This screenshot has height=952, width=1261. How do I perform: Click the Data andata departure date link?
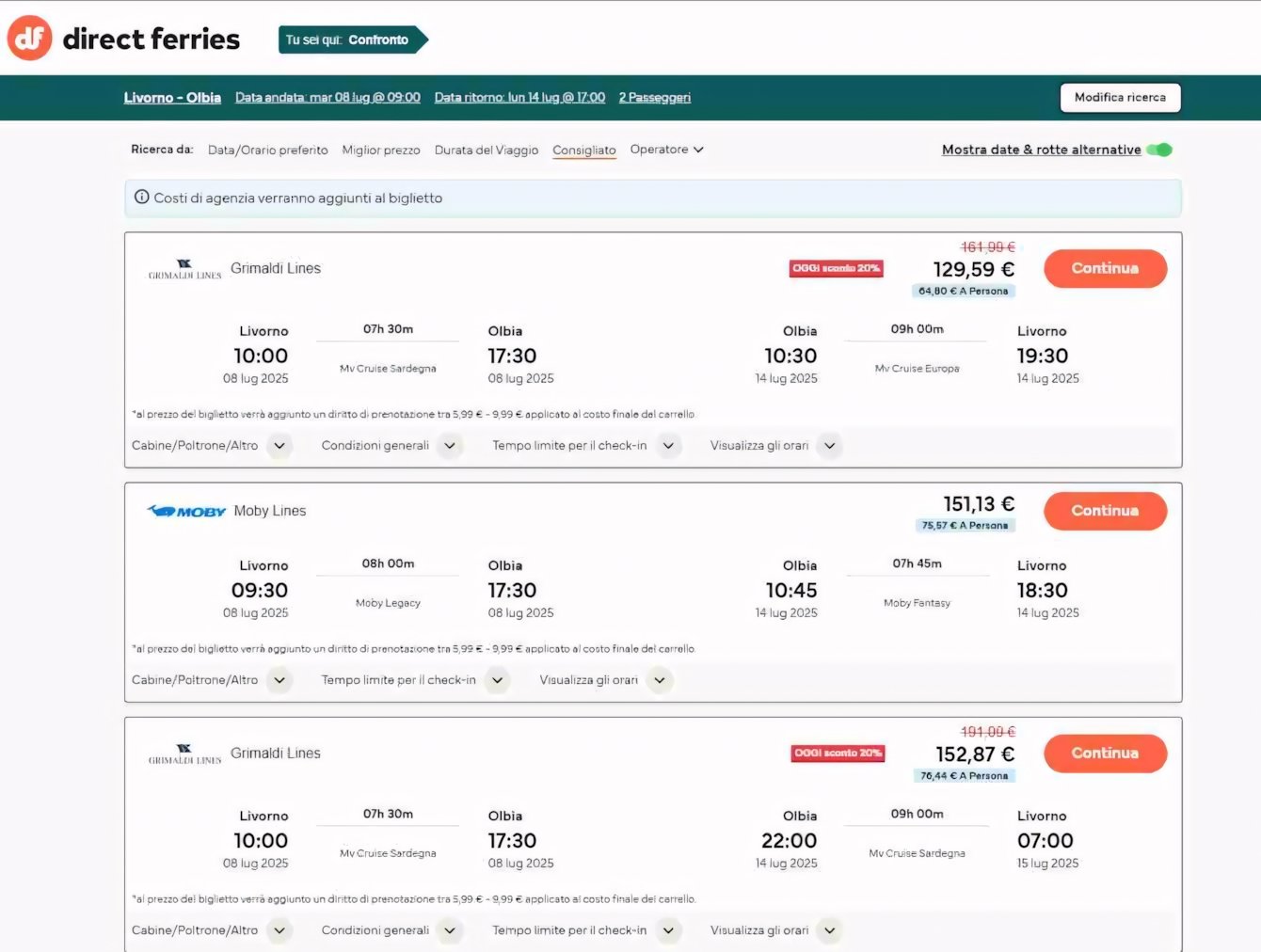[327, 98]
